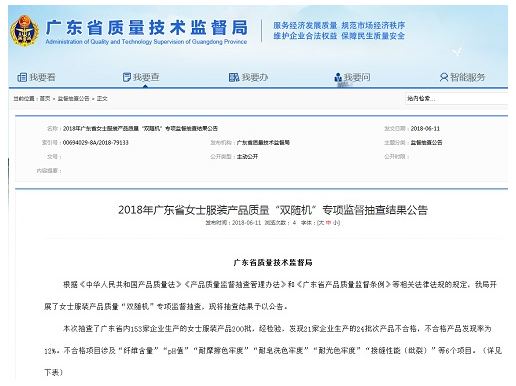Screen dimensions: 516x386
Task: Open 监督抽查公告 breadcrumb link
Action: click(73, 98)
